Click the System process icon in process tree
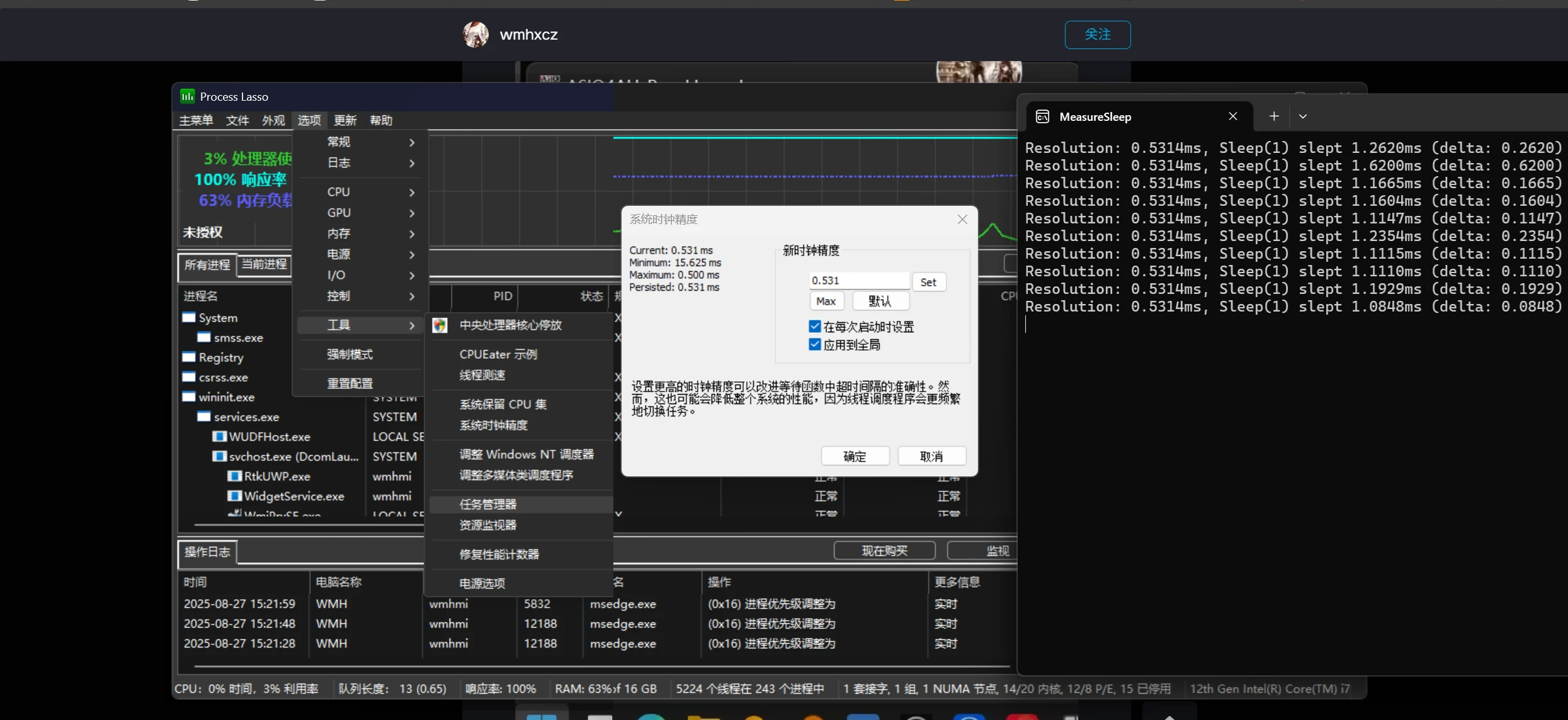1568x720 pixels. pos(188,317)
